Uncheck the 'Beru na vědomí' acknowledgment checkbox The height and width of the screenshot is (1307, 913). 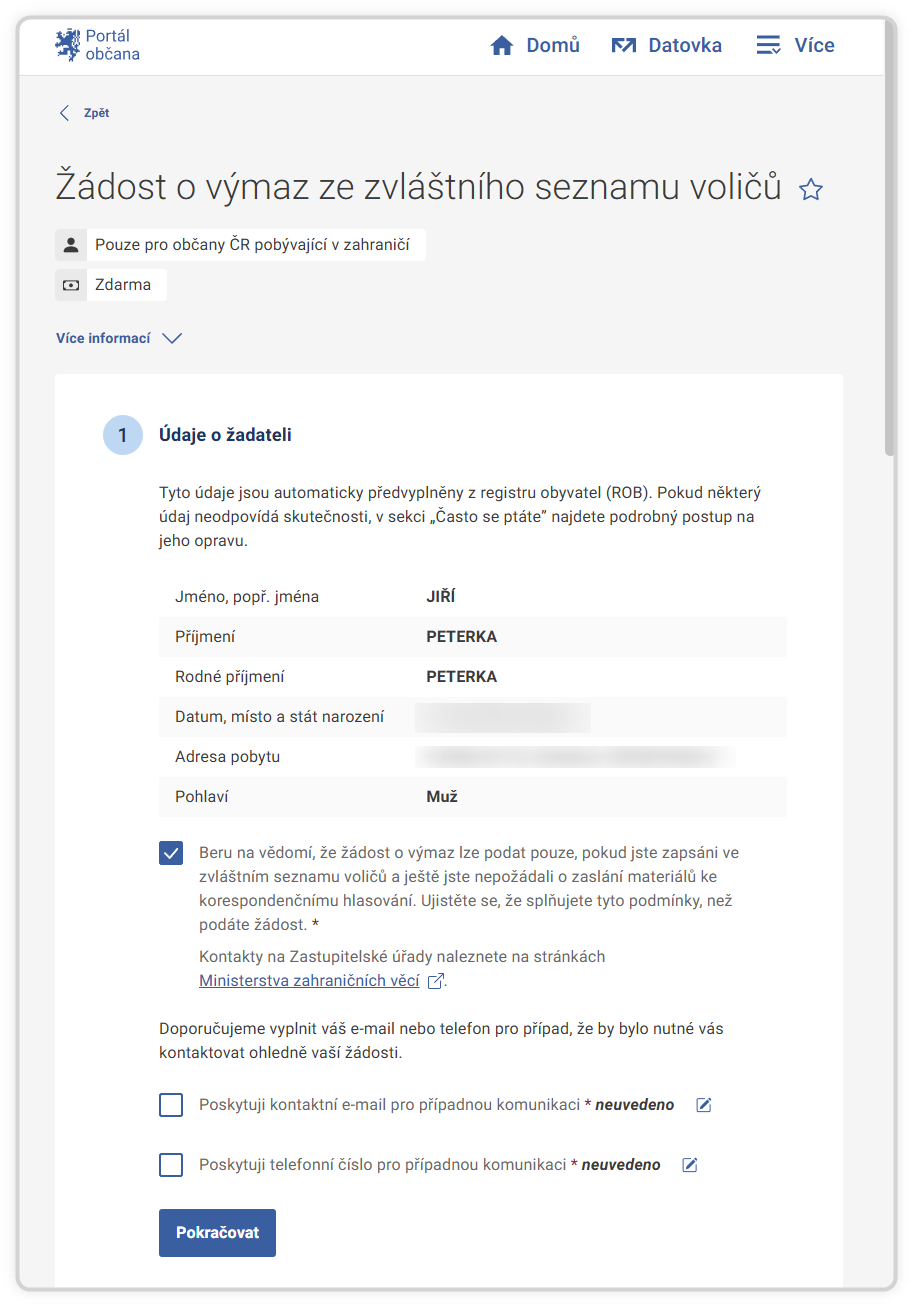coord(171,853)
